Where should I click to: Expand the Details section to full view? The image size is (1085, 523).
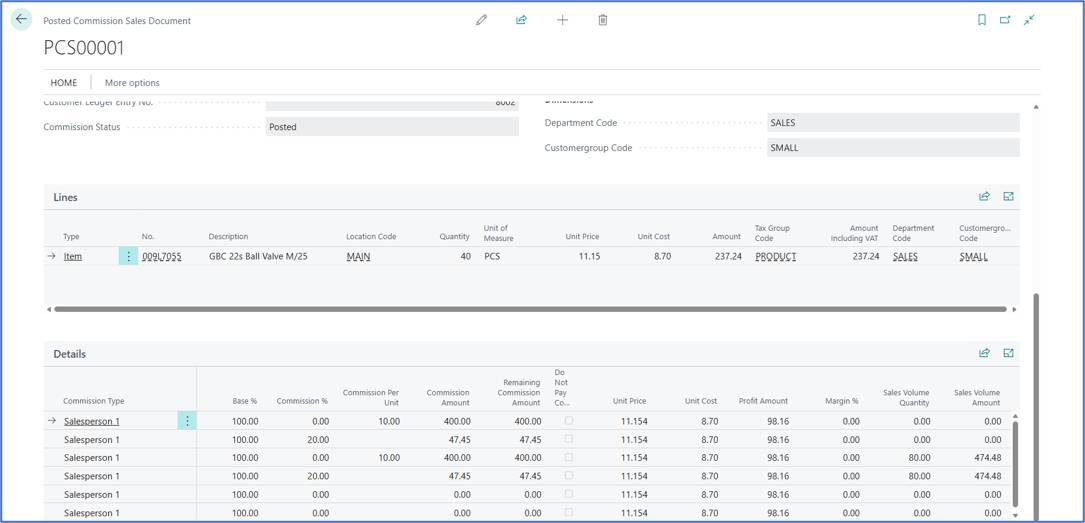[1008, 353]
